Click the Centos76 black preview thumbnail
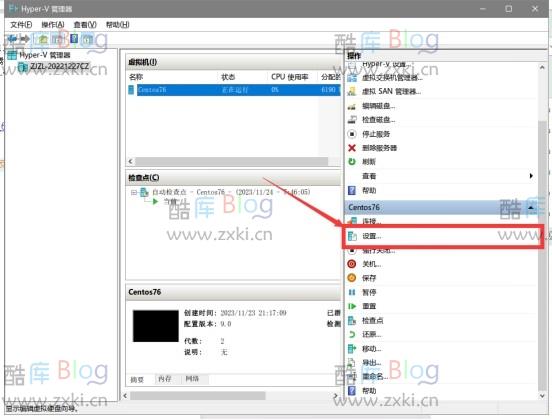552x420 pixels. pos(156,326)
